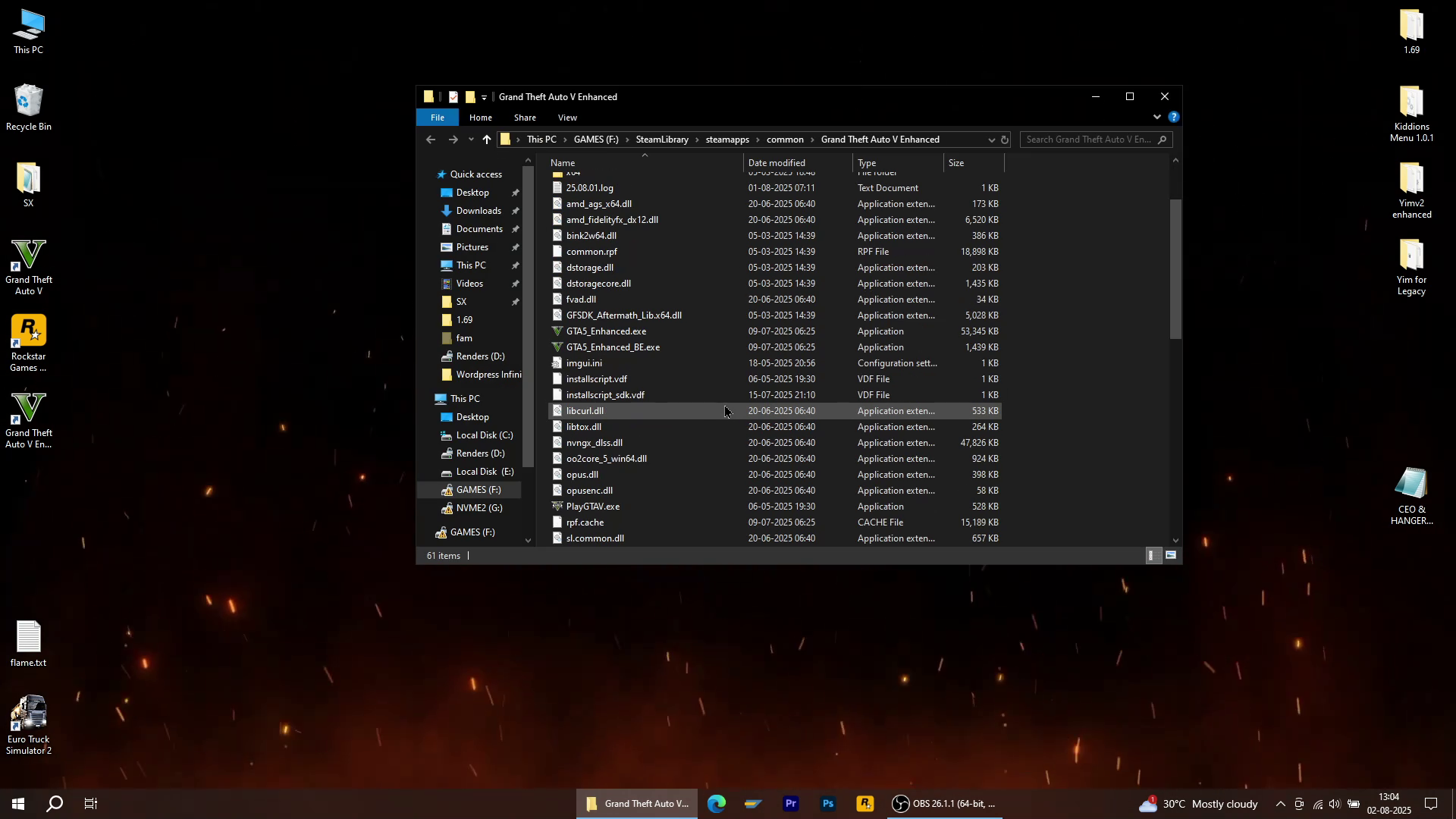Open Task View on taskbar
The image size is (1456, 819).
click(x=91, y=804)
